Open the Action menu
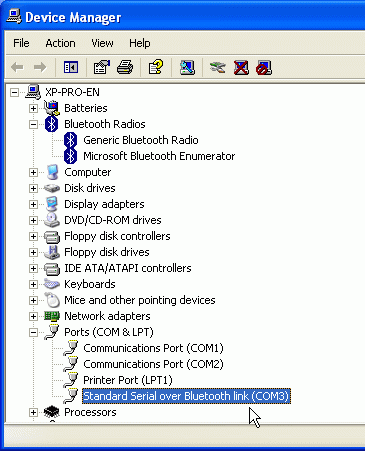Screen dimensions: 365x451 (x=60, y=43)
